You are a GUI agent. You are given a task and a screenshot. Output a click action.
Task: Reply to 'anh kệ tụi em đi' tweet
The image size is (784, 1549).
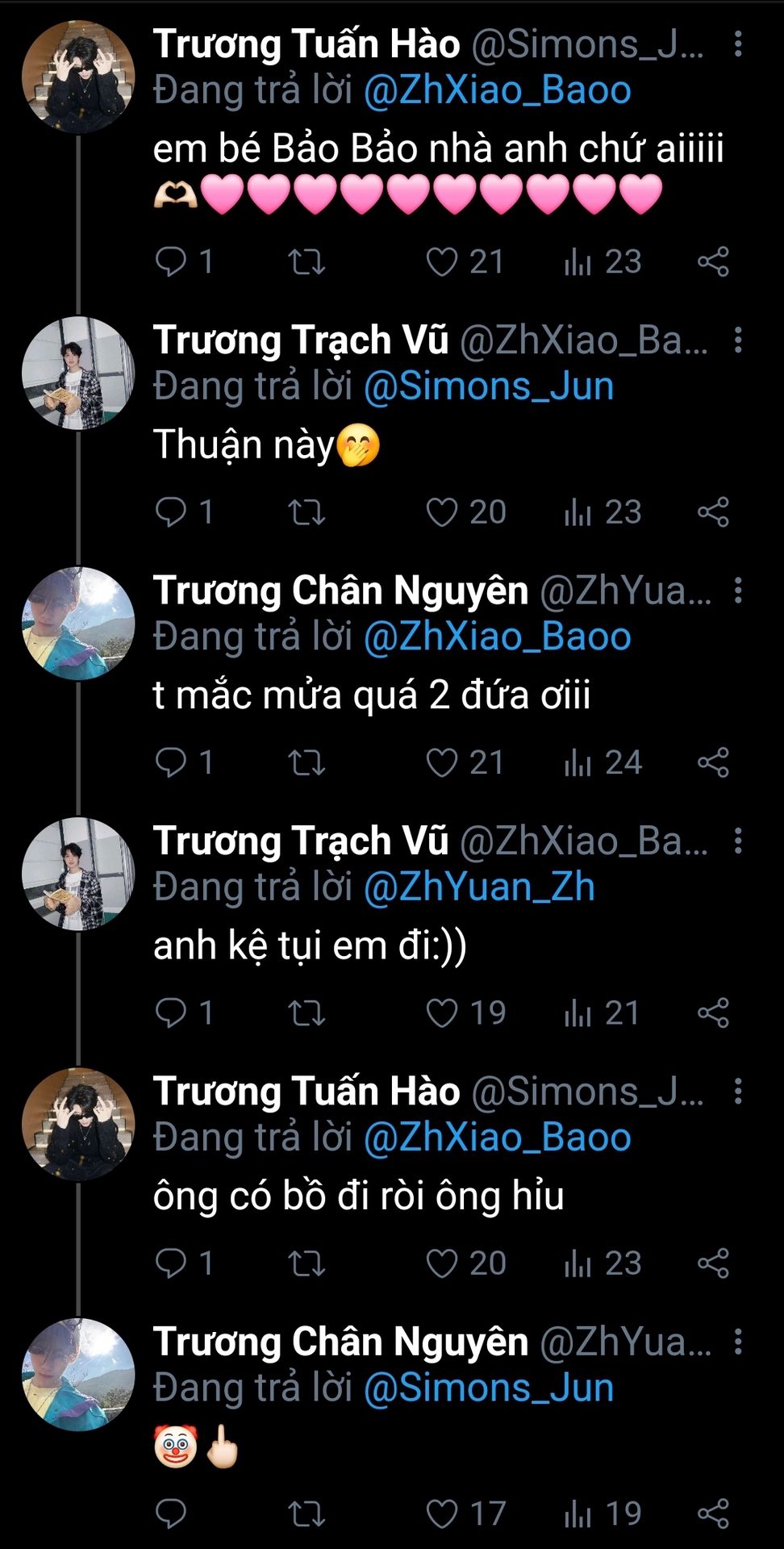click(171, 1013)
